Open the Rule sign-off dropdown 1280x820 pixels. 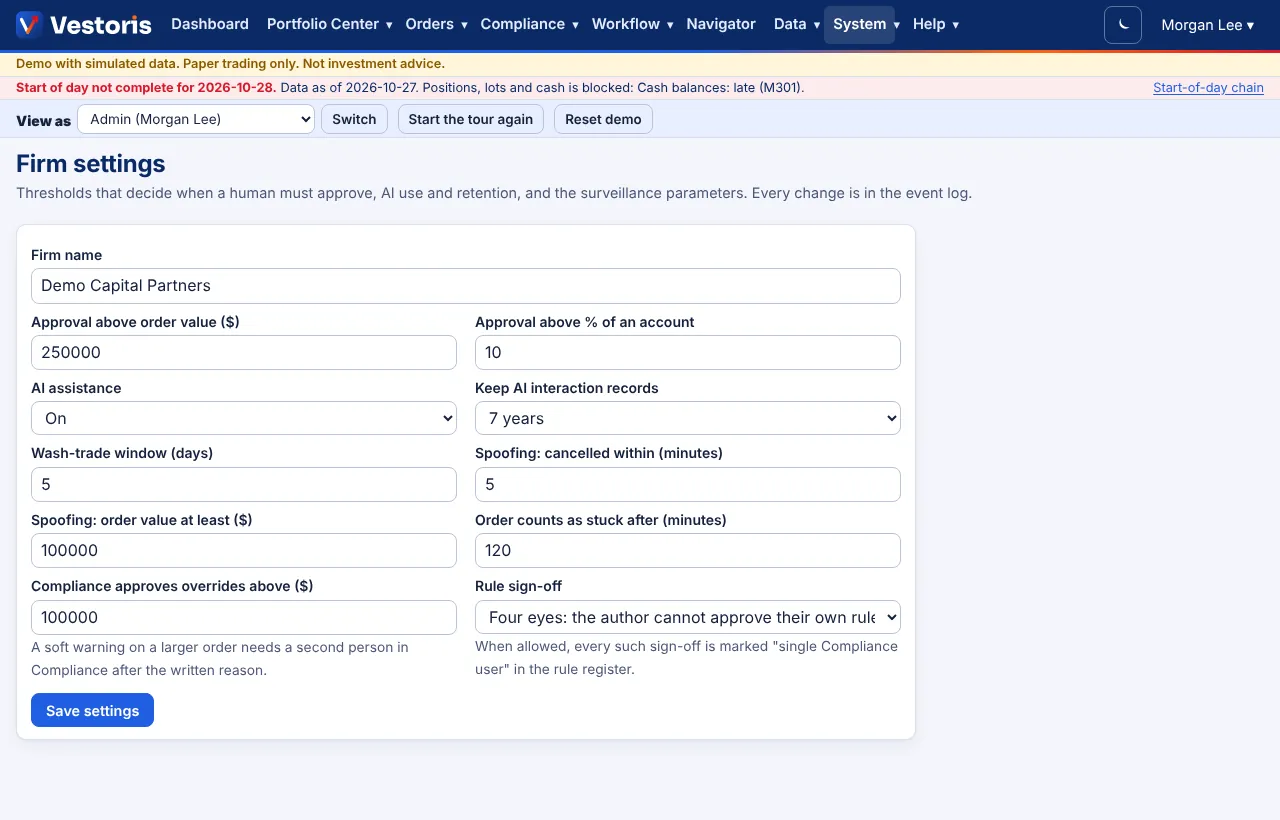coord(688,617)
